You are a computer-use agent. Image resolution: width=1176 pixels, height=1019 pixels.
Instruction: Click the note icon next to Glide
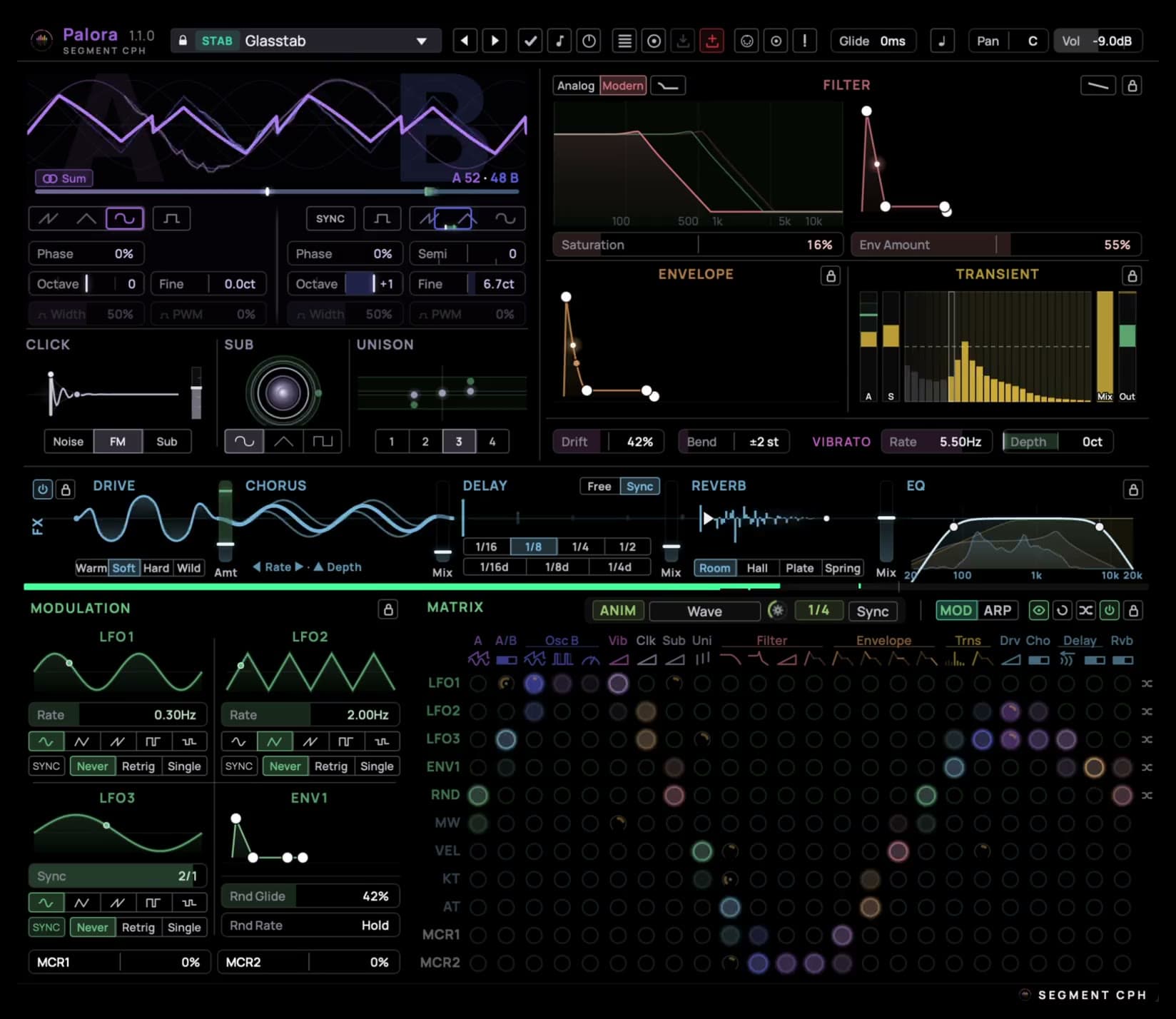click(942, 41)
